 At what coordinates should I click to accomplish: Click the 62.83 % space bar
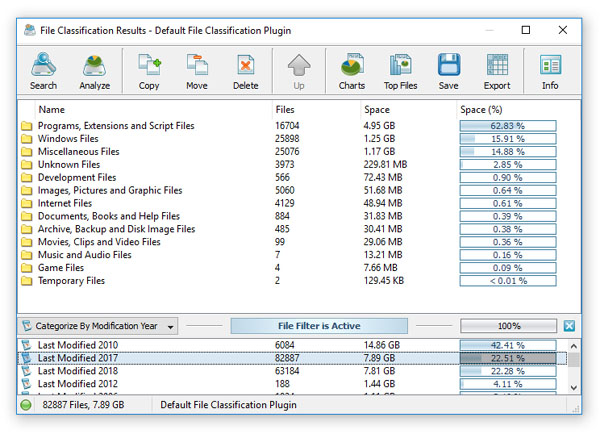(508, 126)
